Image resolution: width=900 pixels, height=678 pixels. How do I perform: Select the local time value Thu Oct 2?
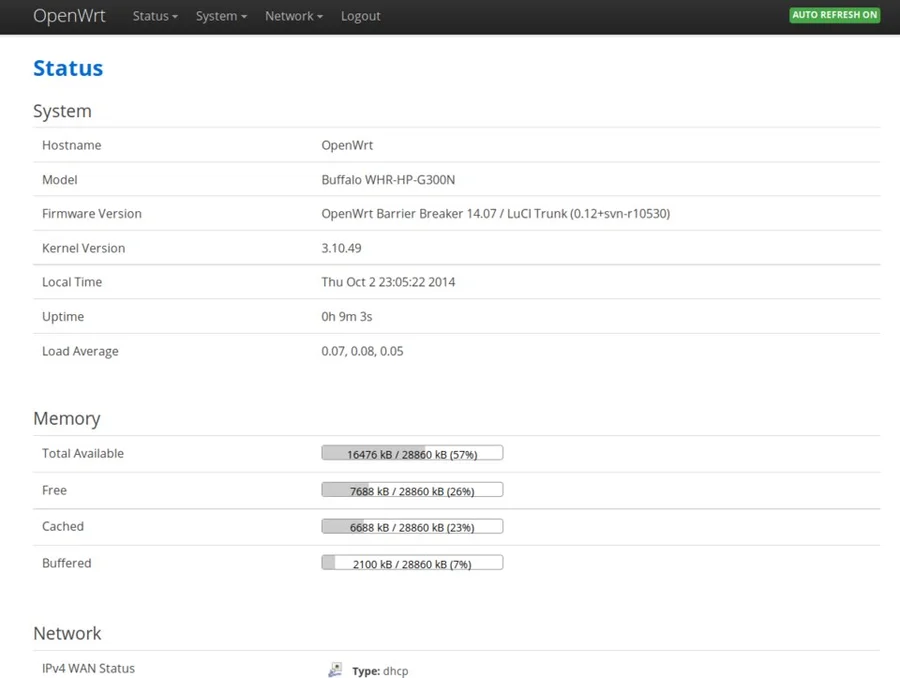pyautogui.click(x=388, y=282)
